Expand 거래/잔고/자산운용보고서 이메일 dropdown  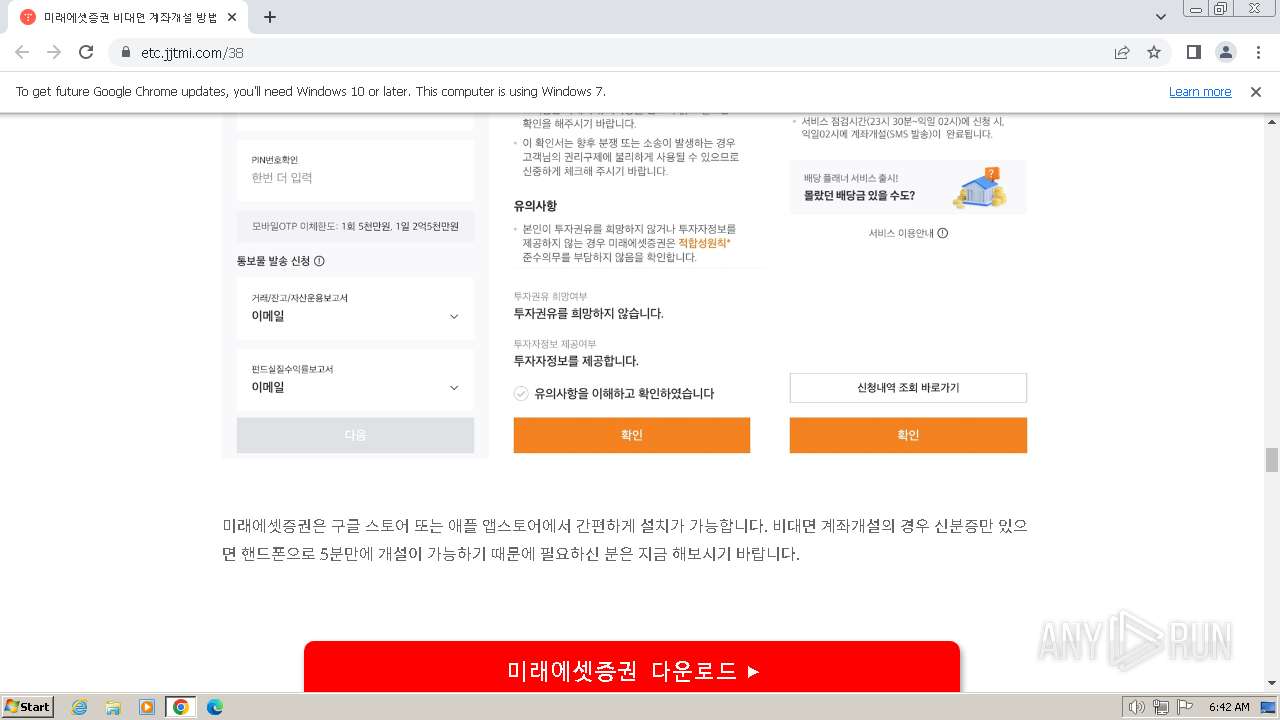(355, 309)
